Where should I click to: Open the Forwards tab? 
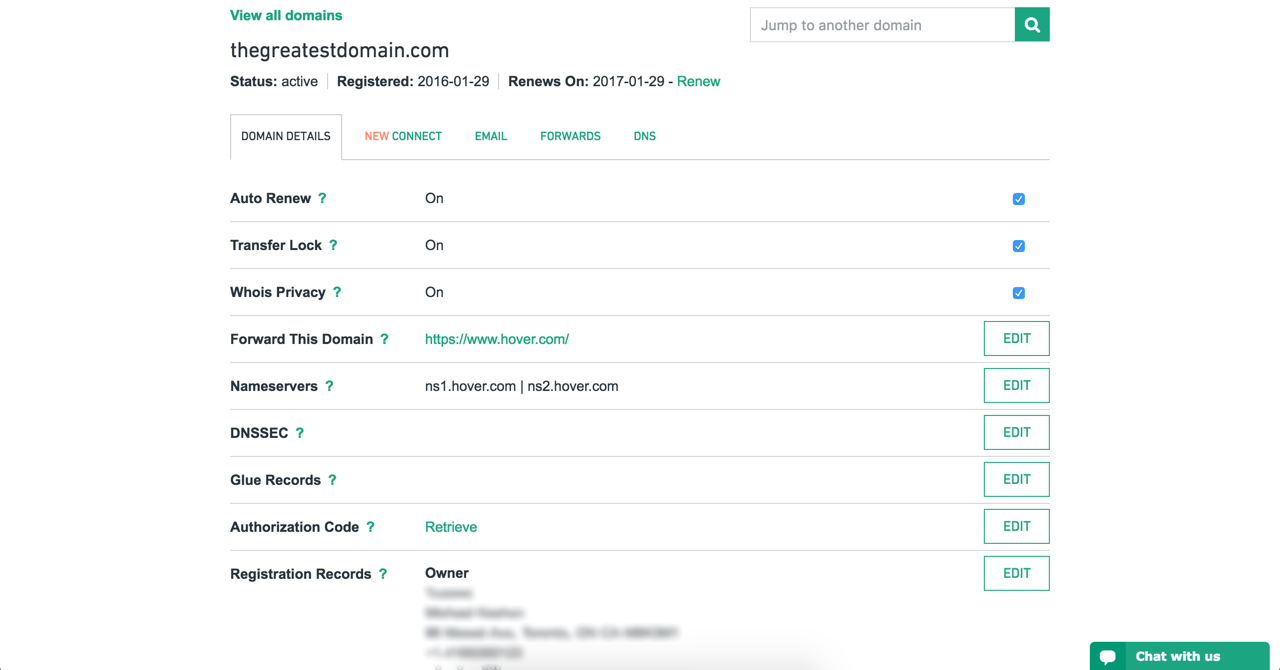point(570,135)
